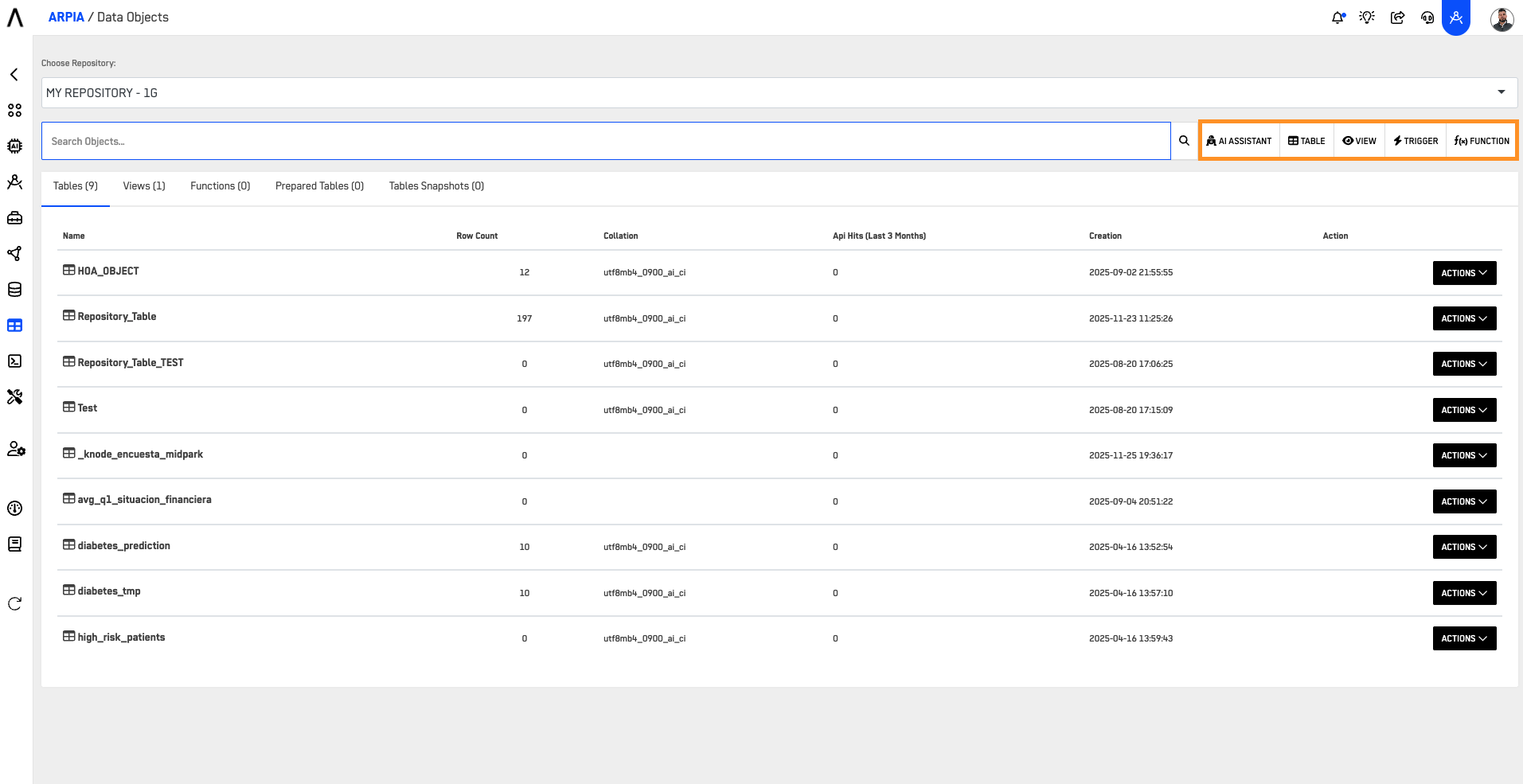Click the tools/wrench icon in the sidebar

pyautogui.click(x=14, y=396)
